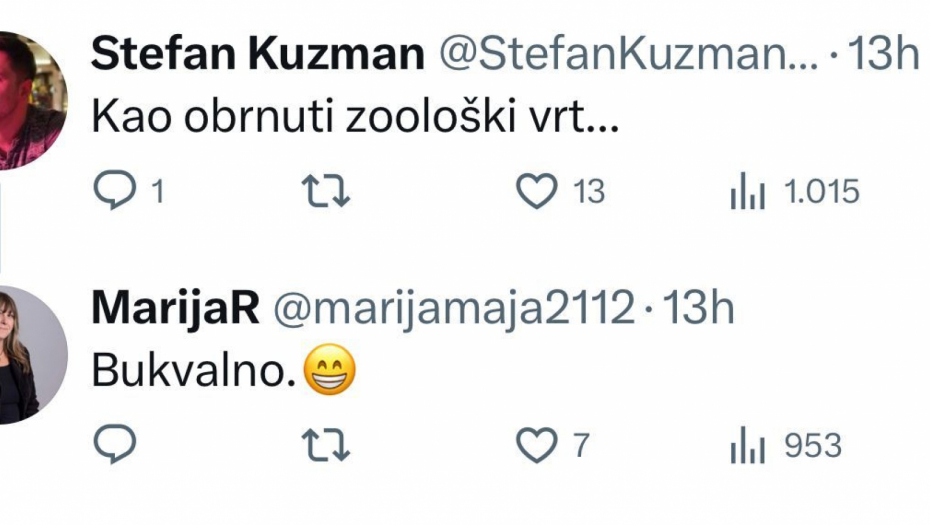This screenshot has height=525, width=930.
Task: Reply to Stefan Kuzman's tweet
Action: pos(113,191)
